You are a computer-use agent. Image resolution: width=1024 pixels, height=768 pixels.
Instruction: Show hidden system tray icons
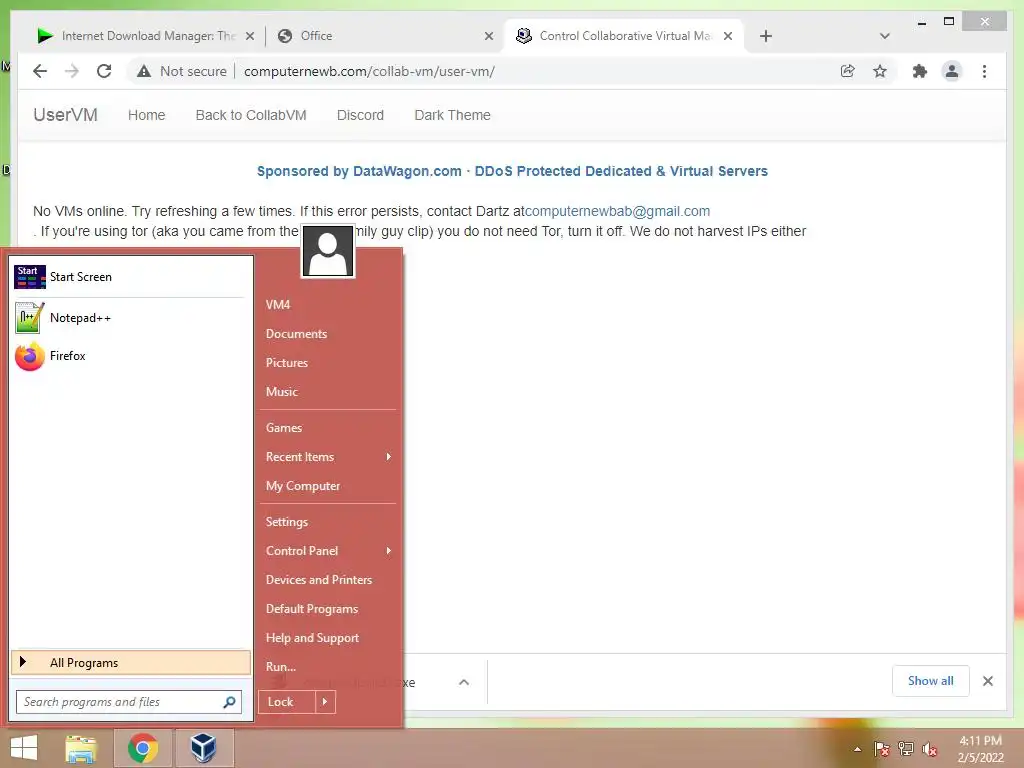pos(857,749)
